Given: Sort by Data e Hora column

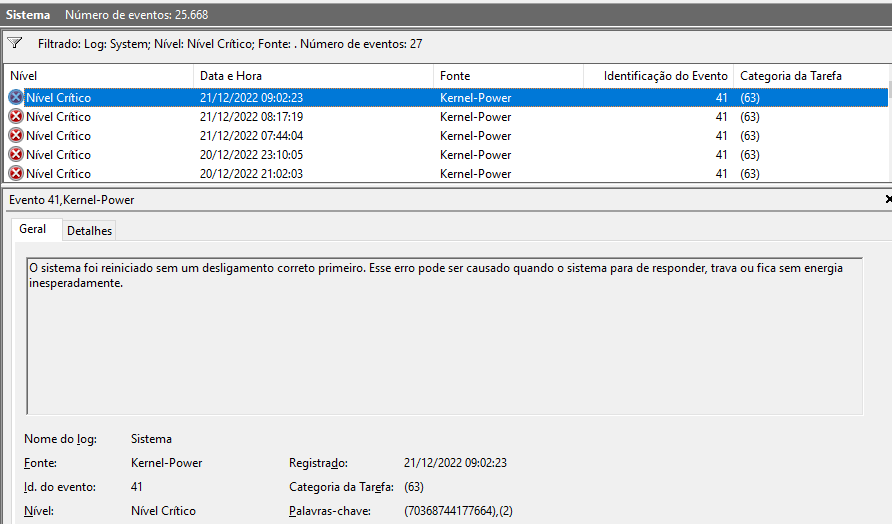Looking at the screenshot, I should pyautogui.click(x=313, y=76).
